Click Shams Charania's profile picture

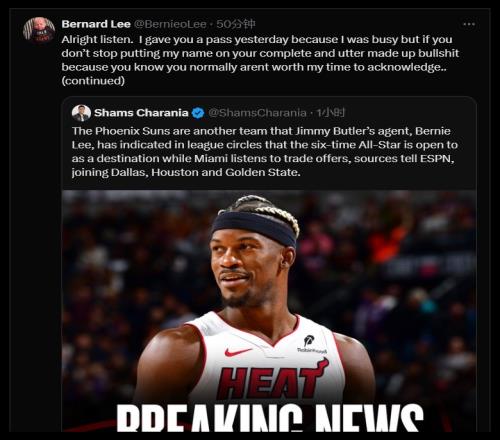(81, 113)
